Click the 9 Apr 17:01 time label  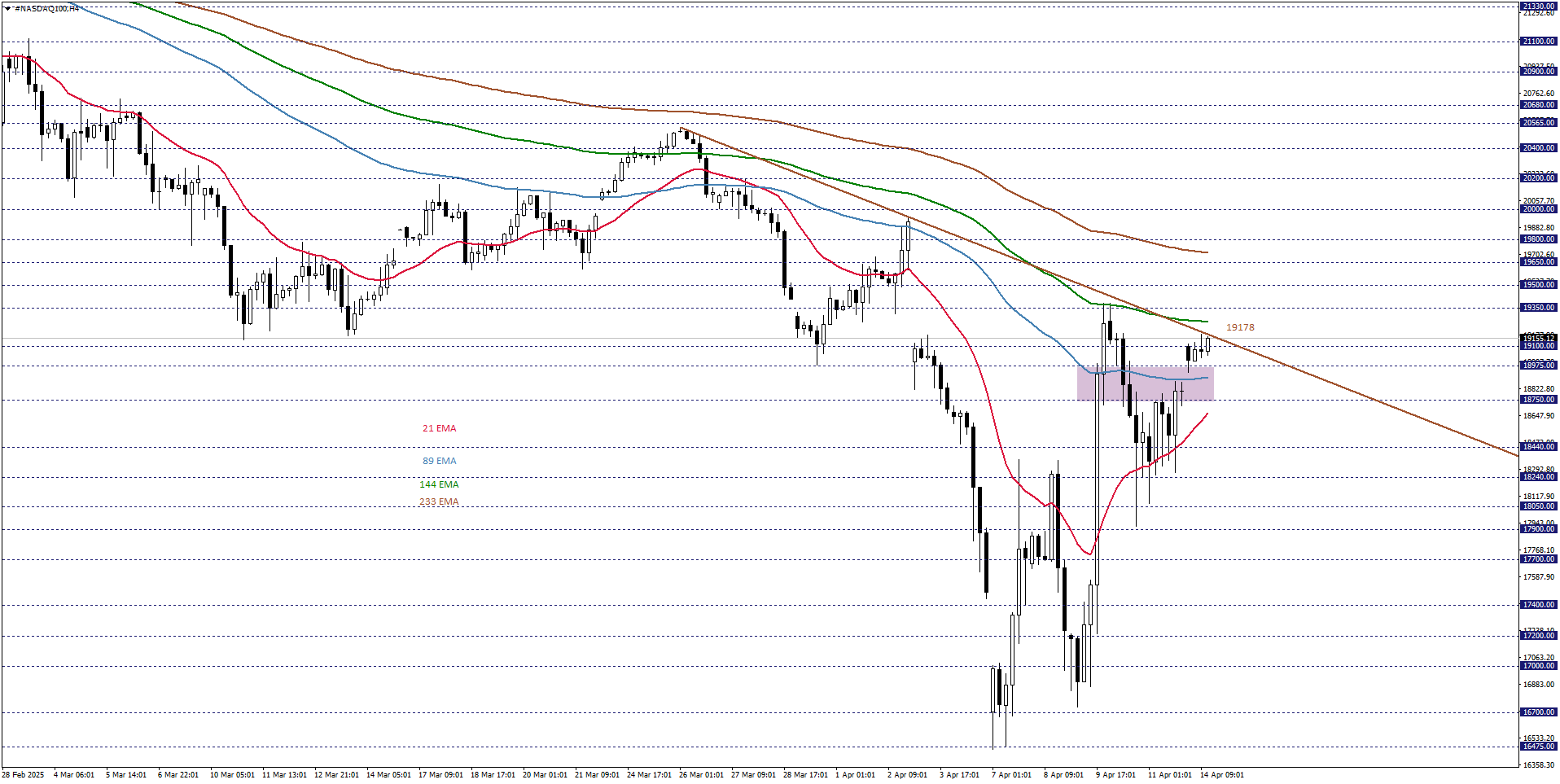[1115, 775]
